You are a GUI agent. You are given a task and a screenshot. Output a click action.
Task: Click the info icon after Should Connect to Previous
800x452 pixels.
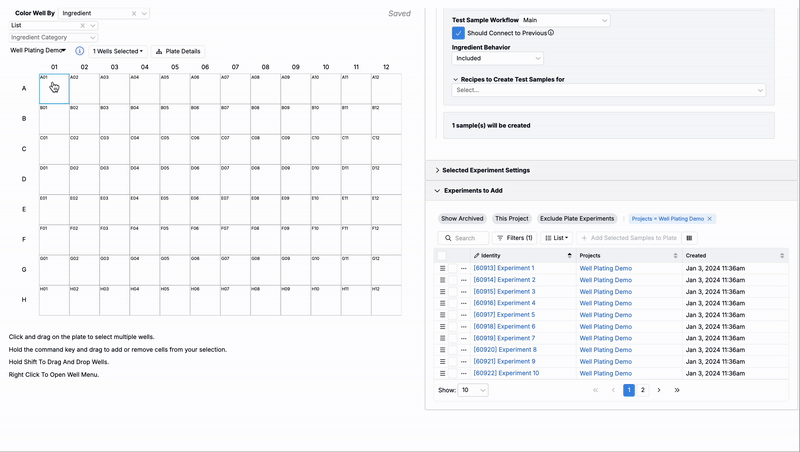551,33
